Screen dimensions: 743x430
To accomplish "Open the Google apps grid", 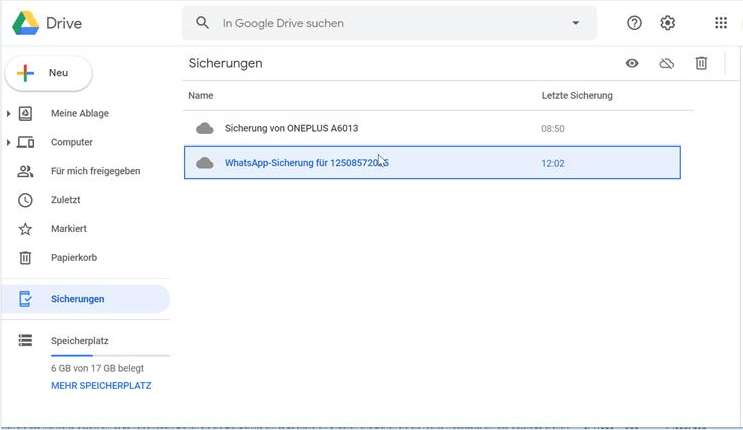I will click(721, 23).
